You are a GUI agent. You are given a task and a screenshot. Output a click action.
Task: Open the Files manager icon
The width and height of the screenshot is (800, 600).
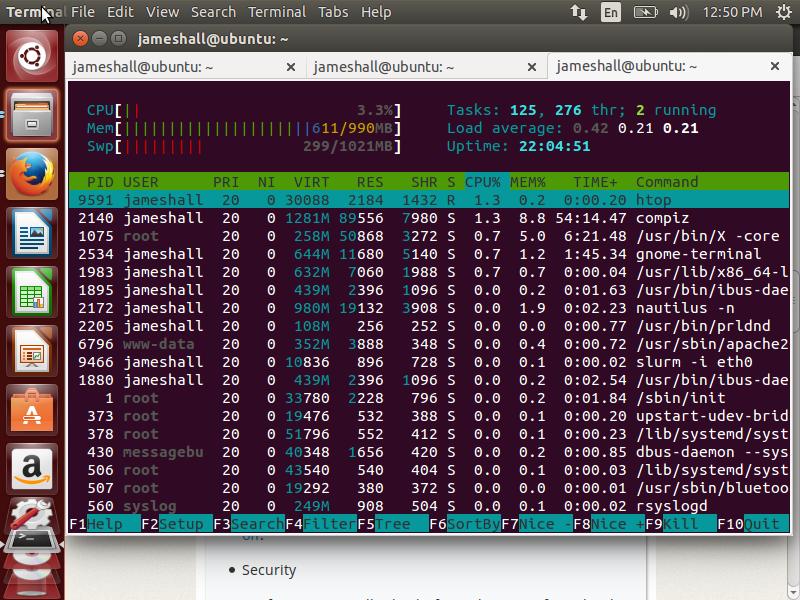tap(32, 116)
